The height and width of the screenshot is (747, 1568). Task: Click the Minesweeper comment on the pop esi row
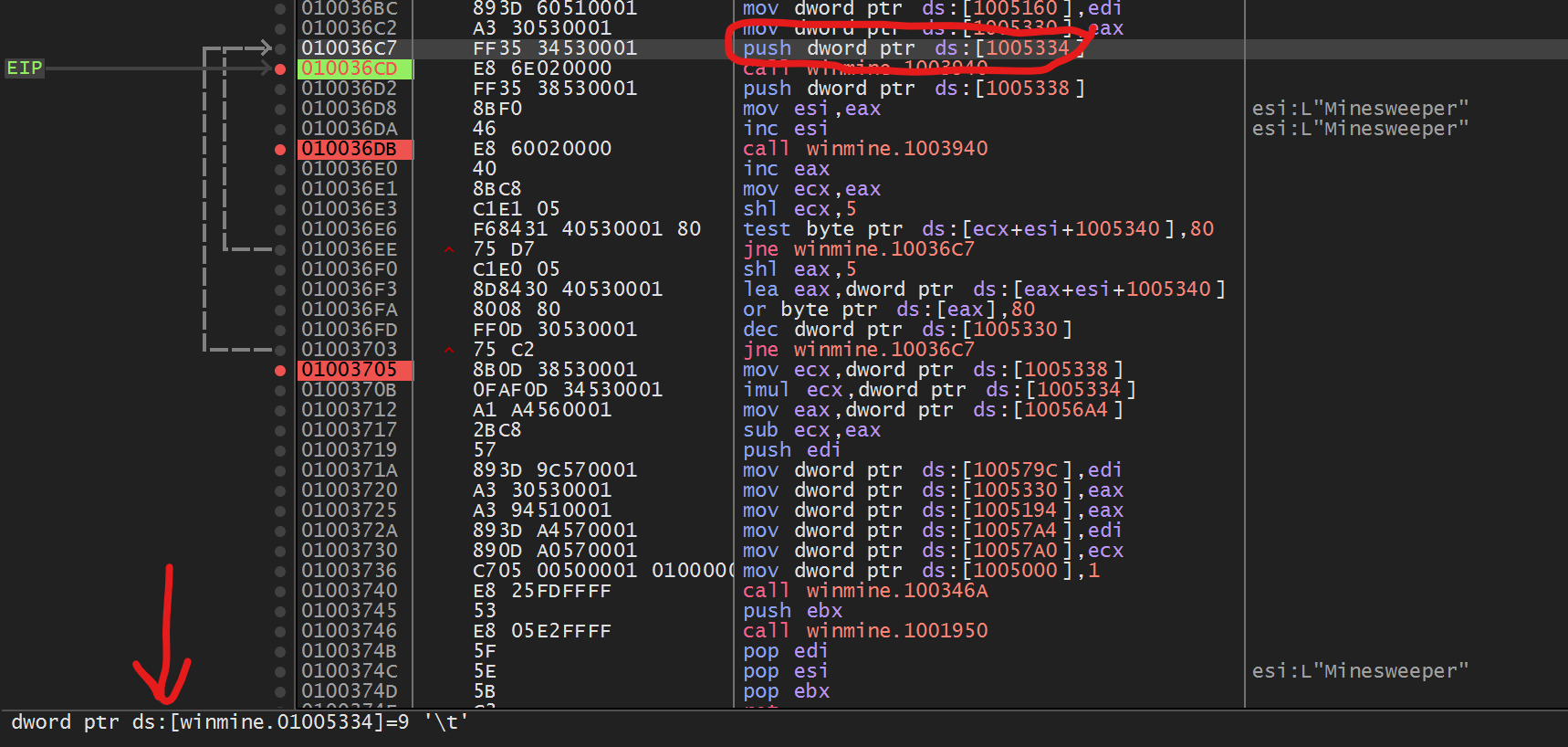tap(1360, 671)
